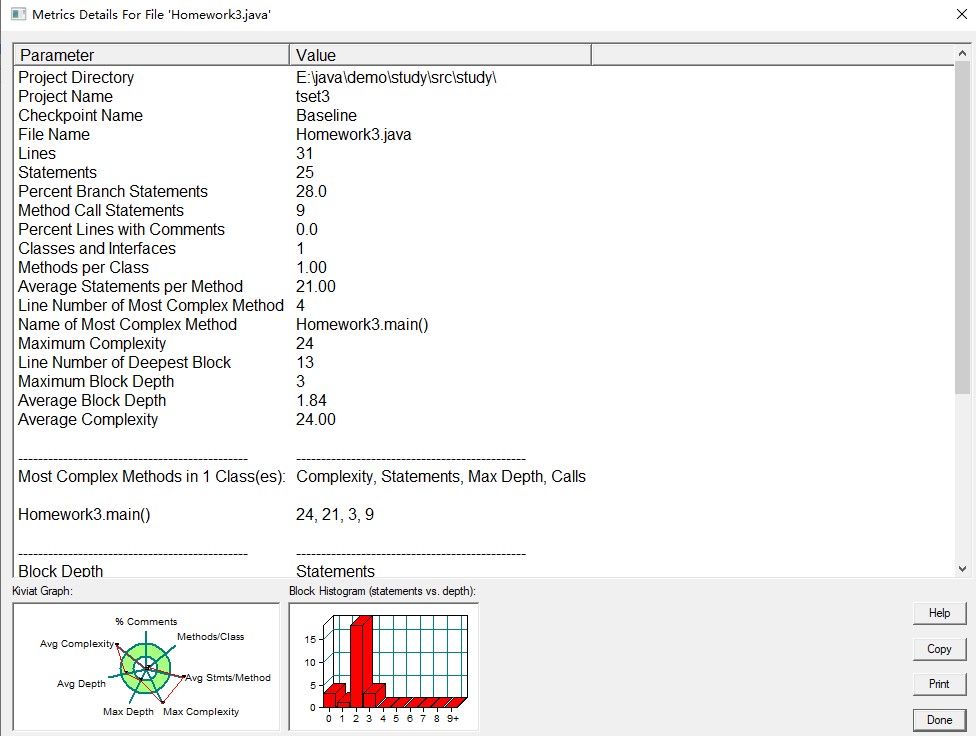Click the value 24.00
This screenshot has height=736, width=976.
point(316,419)
